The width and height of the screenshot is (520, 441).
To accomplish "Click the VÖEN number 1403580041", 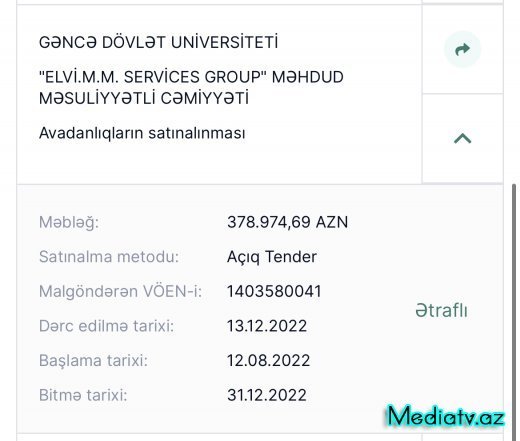I will point(274,291).
